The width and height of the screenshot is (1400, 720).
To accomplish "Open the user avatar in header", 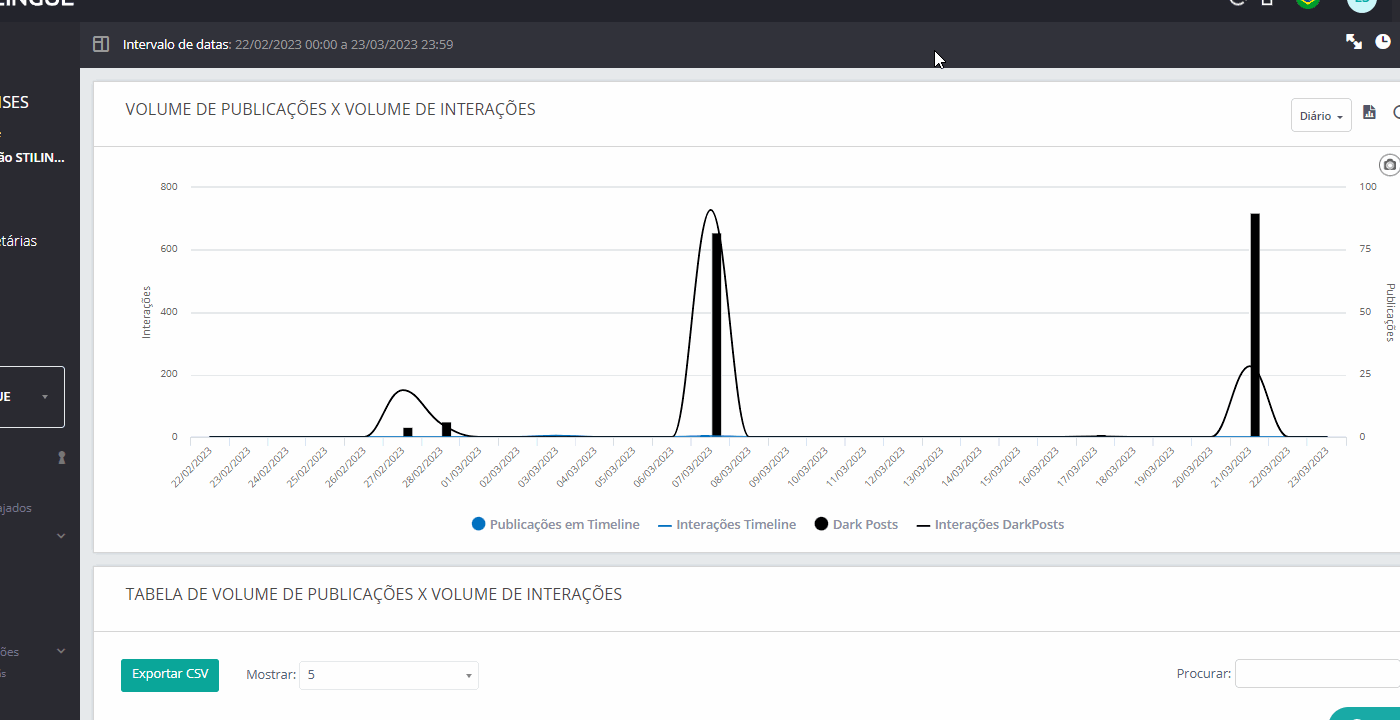I will 1361,3.
